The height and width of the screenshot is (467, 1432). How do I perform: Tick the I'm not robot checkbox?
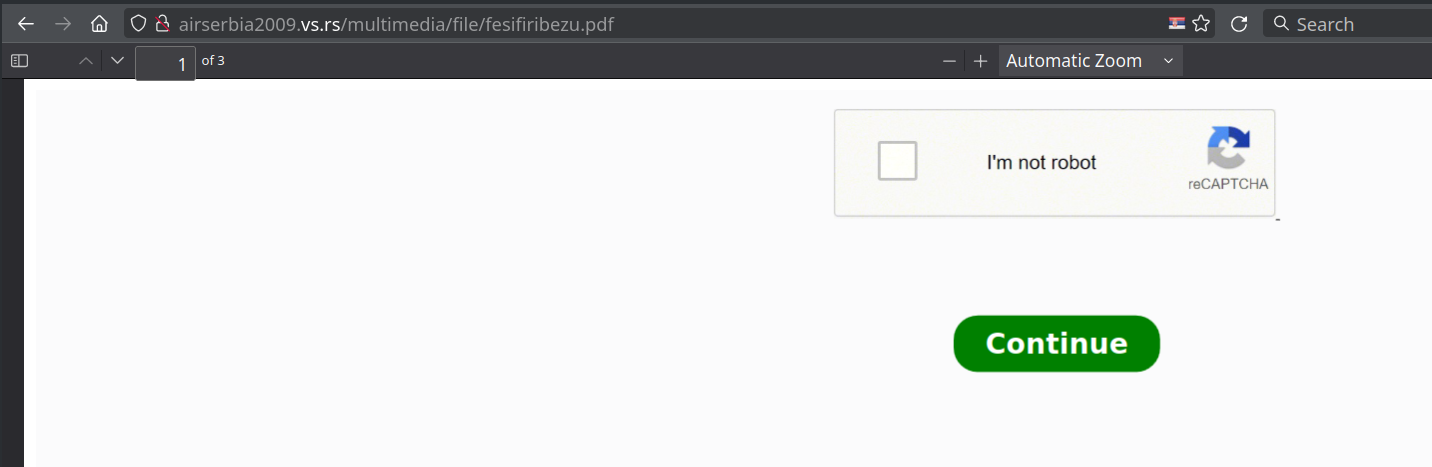[897, 161]
